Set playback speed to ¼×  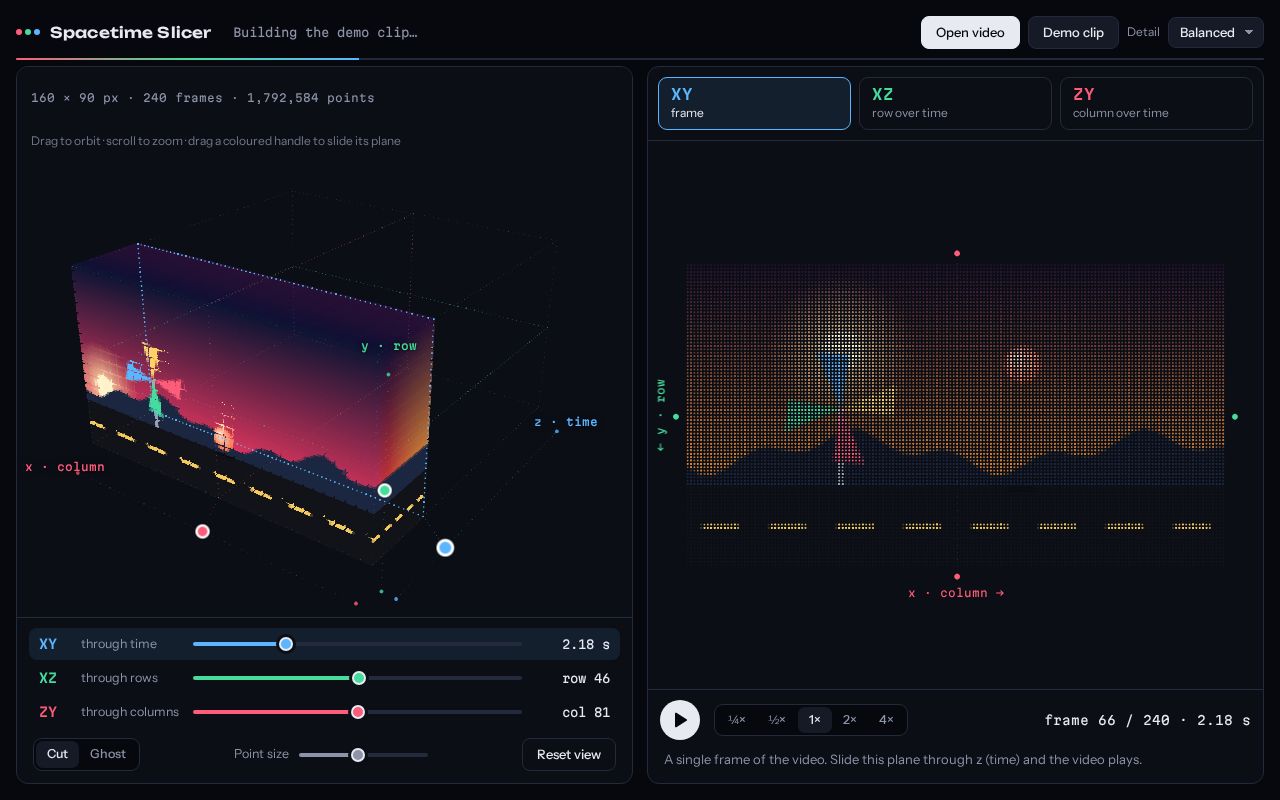(x=737, y=720)
